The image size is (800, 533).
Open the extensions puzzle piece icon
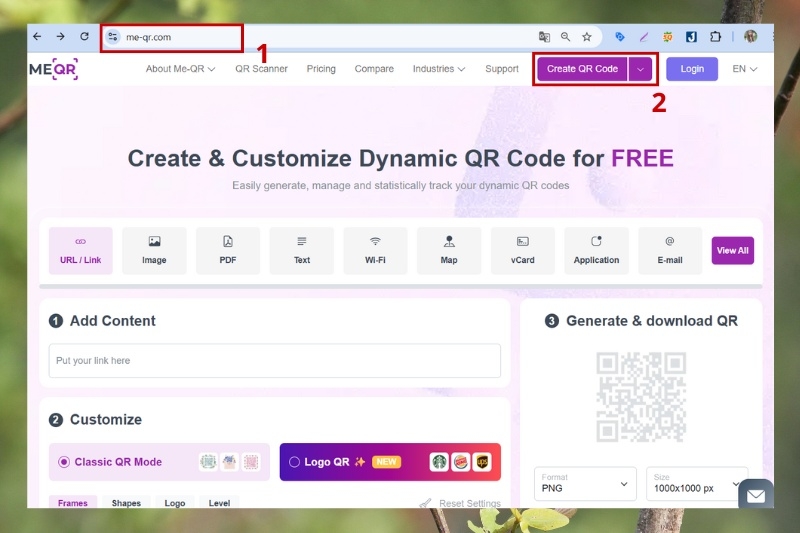[x=715, y=37]
